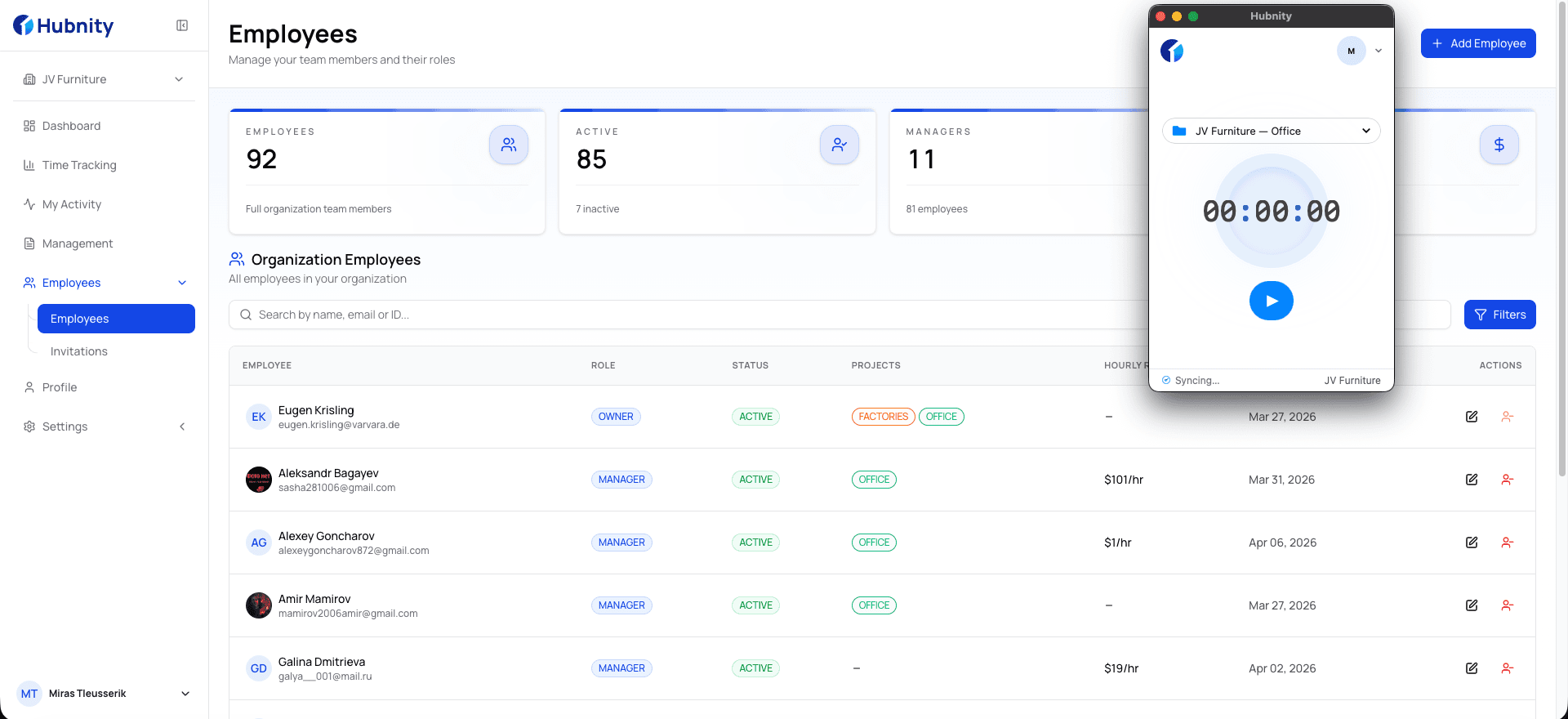Expand account chevron in timer window
The width and height of the screenshot is (1568, 719).
(x=1379, y=51)
